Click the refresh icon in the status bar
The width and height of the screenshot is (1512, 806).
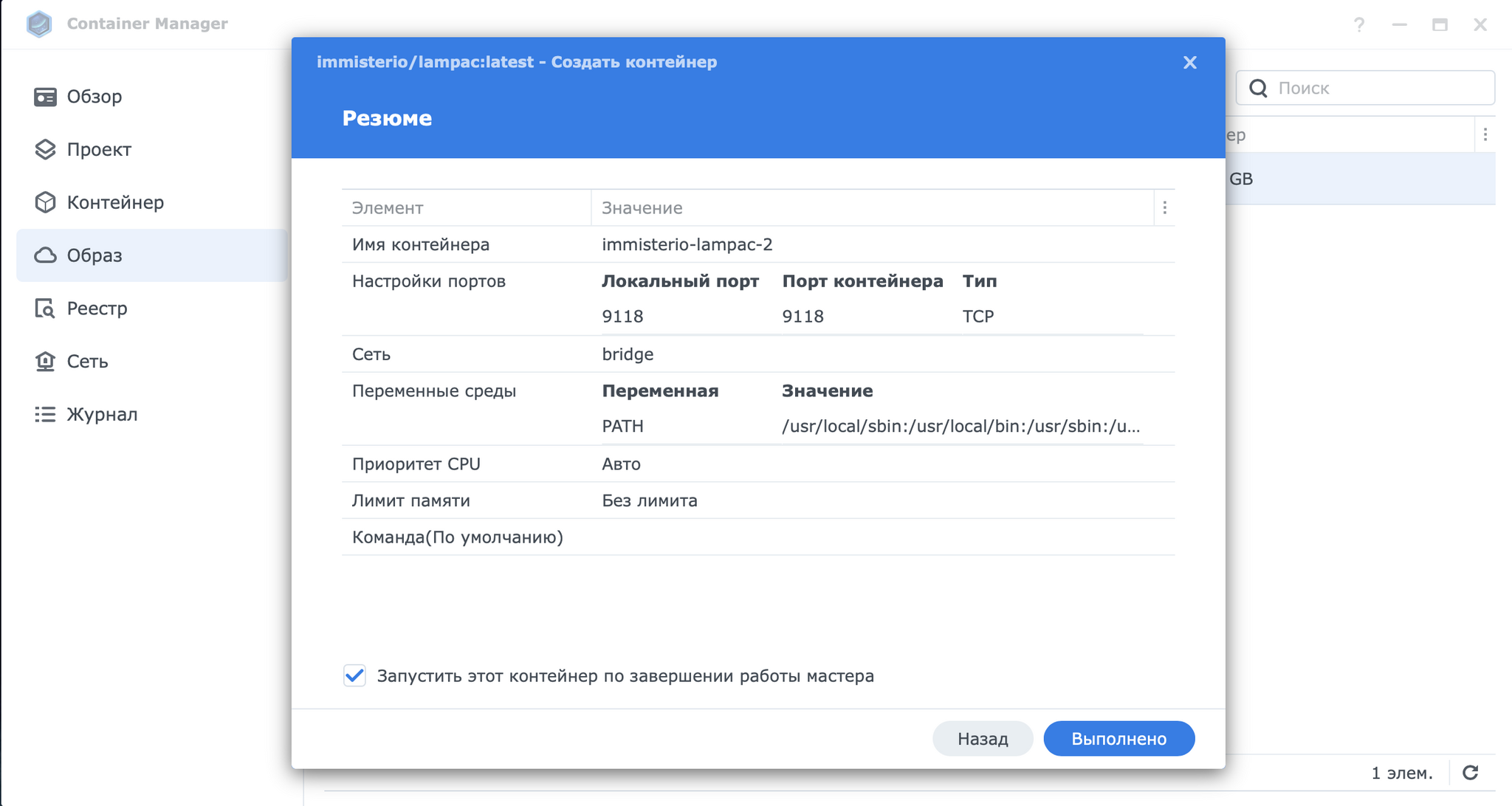point(1470,773)
